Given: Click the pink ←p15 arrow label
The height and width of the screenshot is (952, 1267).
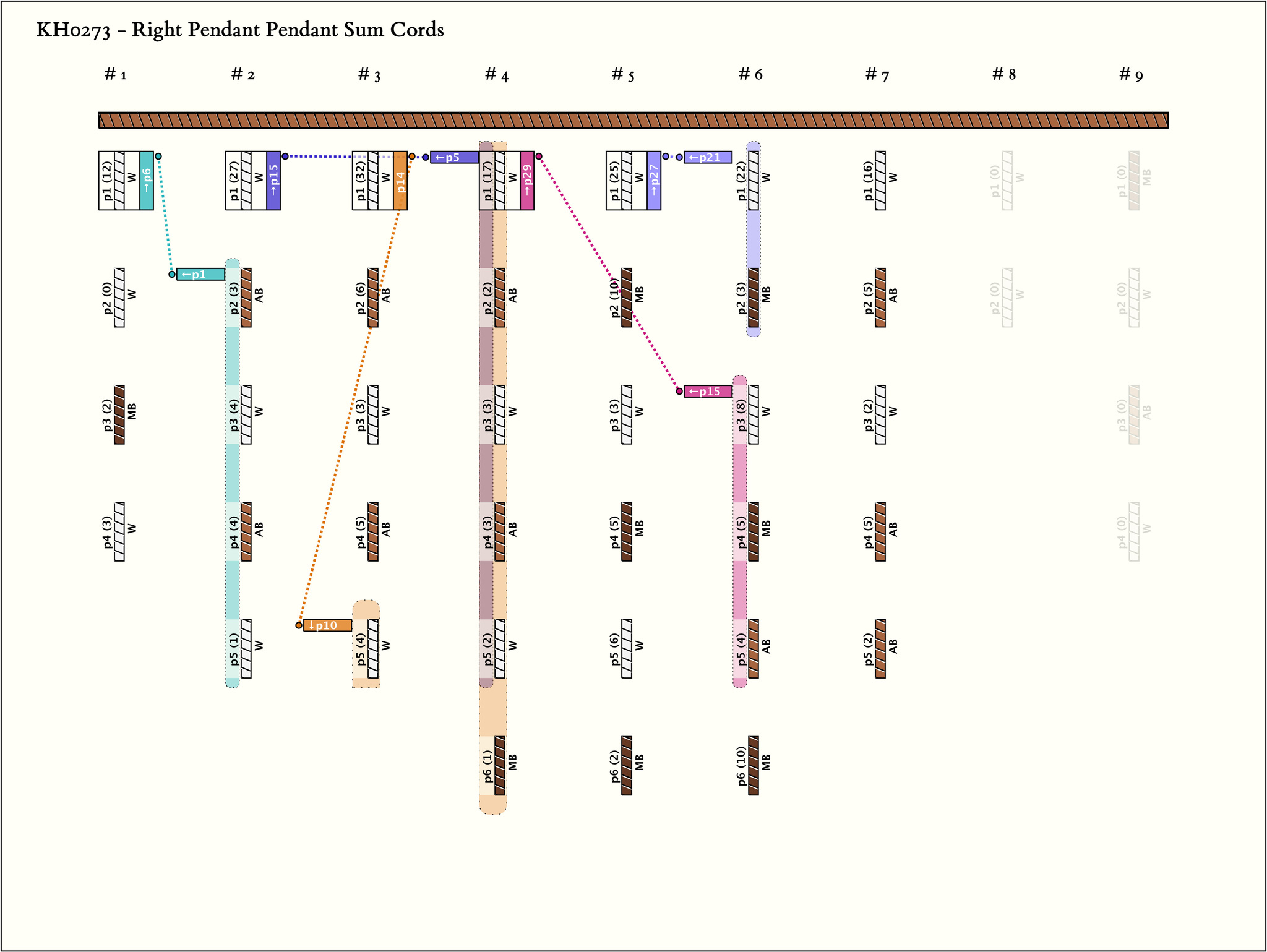Looking at the screenshot, I should pos(708,392).
